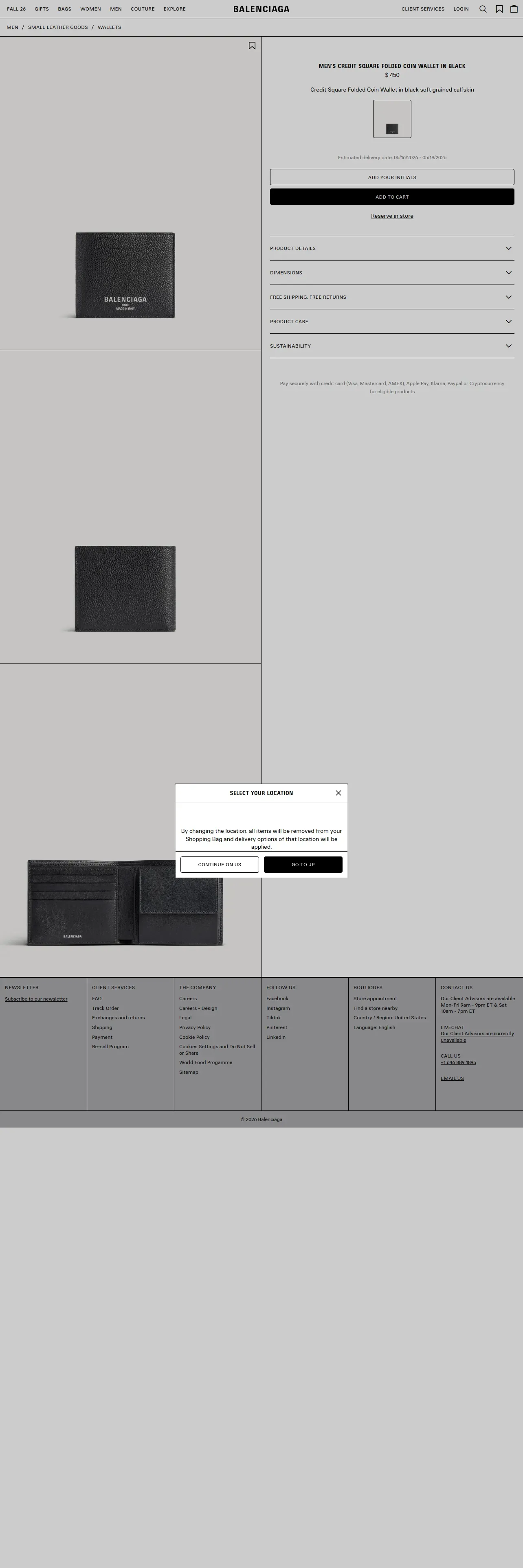This screenshot has width=523, height=1568.
Task: Go to Men breadcrumb
Action: click(12, 27)
